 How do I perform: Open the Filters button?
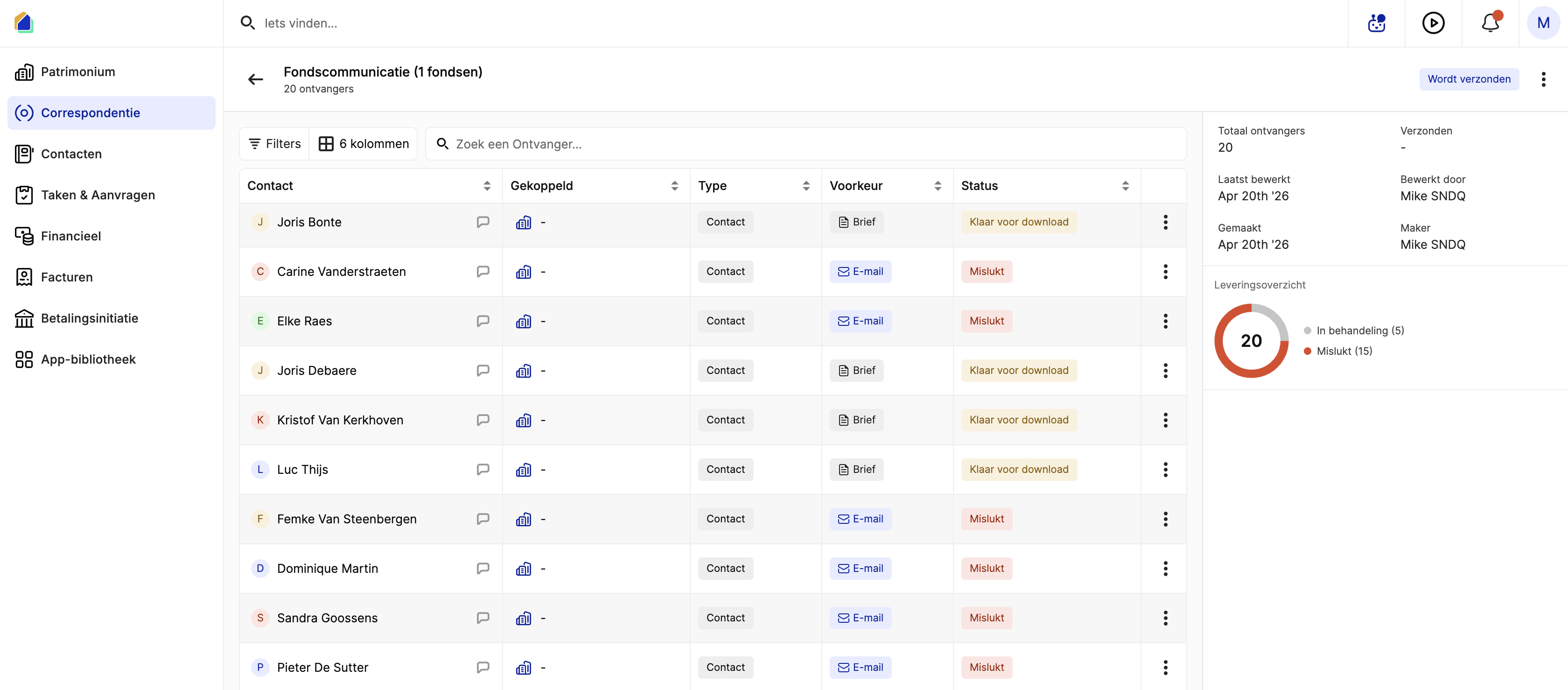pos(274,144)
